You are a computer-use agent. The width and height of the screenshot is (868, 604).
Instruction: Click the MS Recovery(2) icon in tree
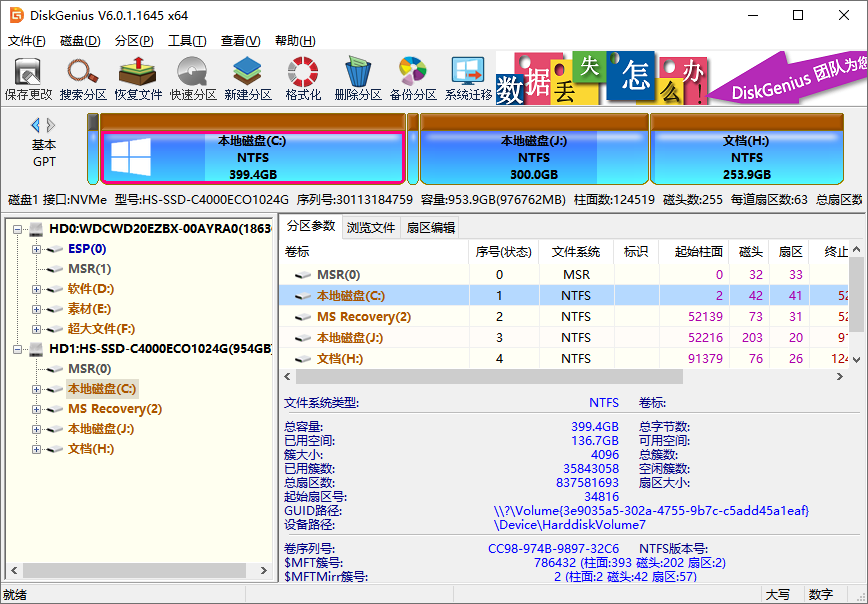54,409
